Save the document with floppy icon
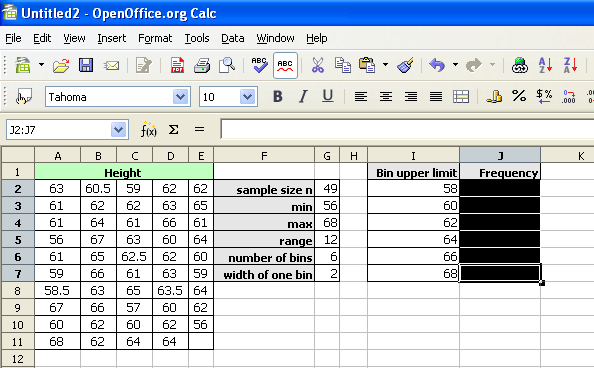The width and height of the screenshot is (594, 368). [86, 65]
